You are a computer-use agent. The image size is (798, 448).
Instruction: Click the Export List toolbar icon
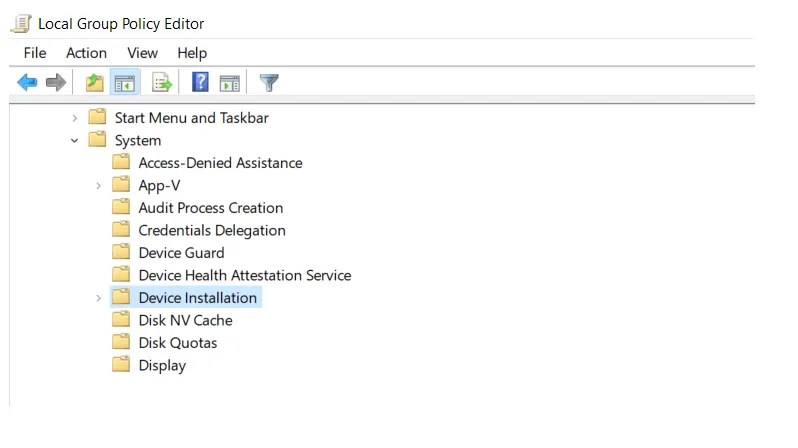coord(162,82)
